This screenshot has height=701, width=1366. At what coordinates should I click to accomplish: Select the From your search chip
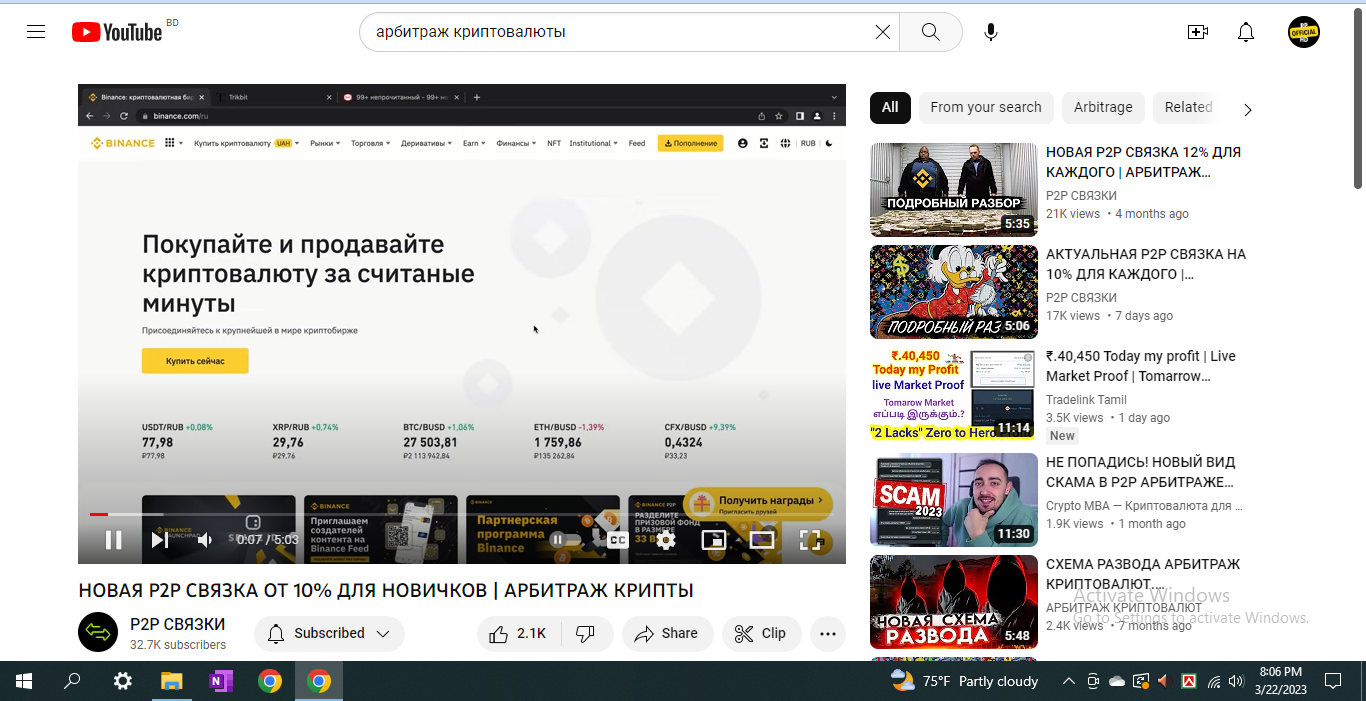(x=986, y=107)
